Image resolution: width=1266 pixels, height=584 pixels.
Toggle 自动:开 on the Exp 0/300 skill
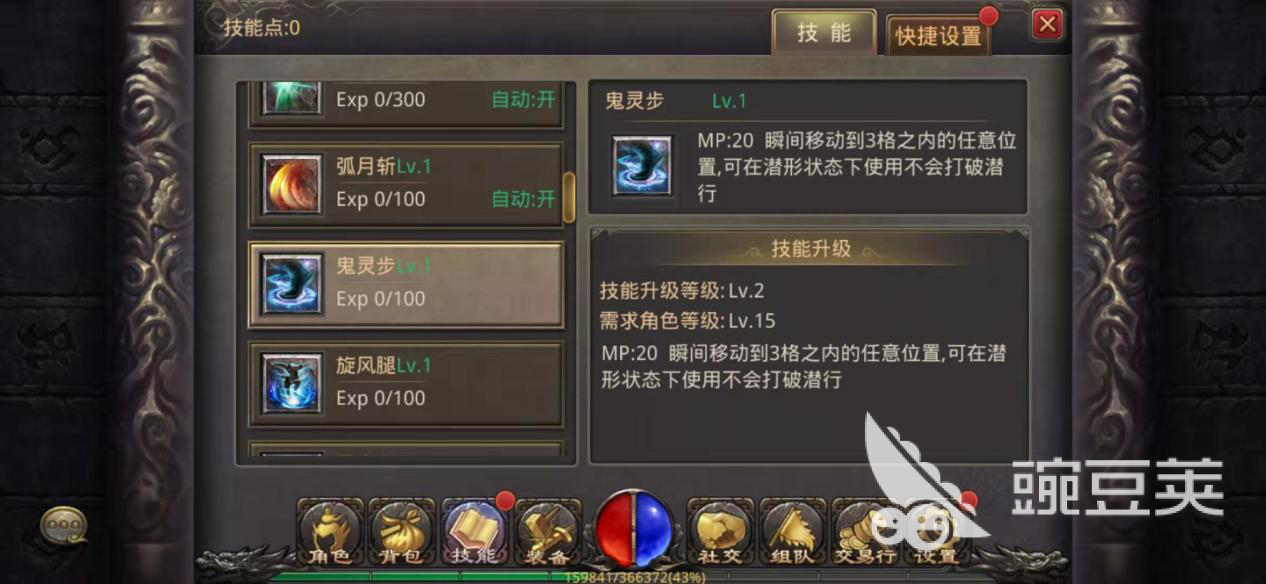pyautogui.click(x=523, y=99)
